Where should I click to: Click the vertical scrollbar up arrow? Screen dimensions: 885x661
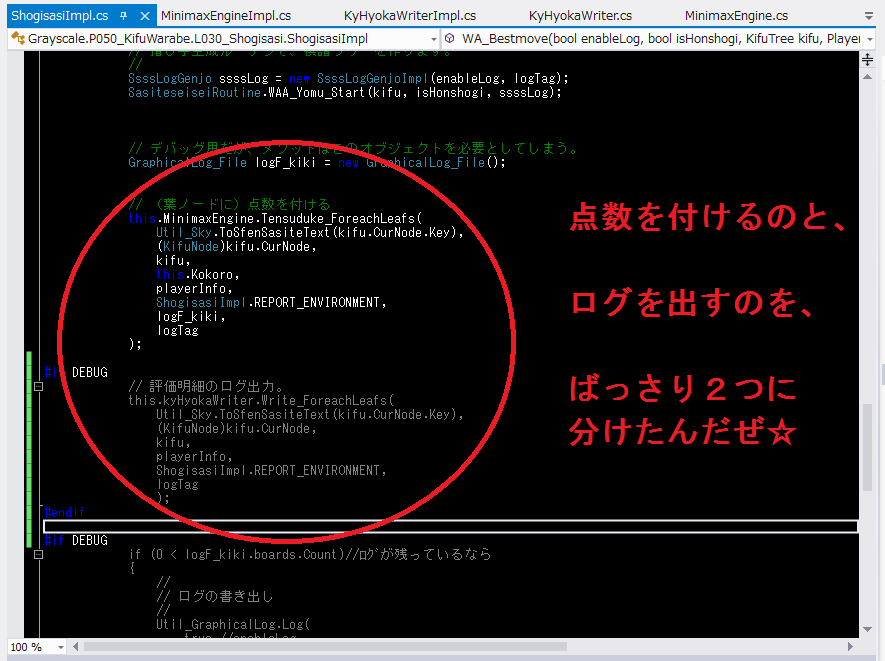(868, 77)
